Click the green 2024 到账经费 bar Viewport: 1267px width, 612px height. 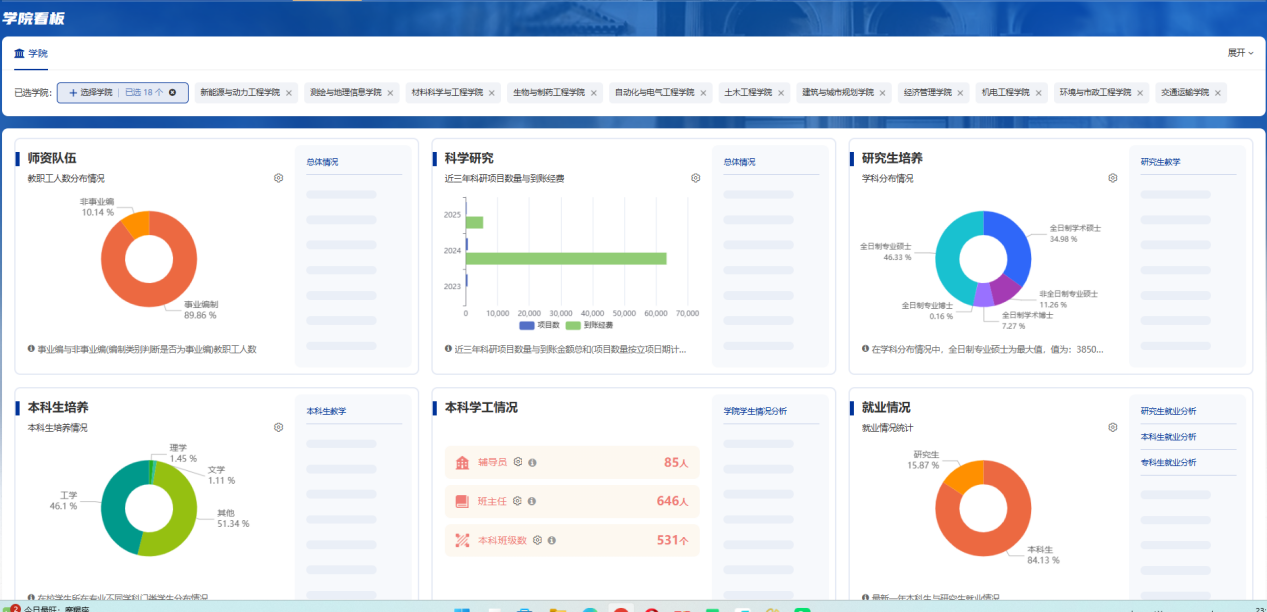pos(566,258)
